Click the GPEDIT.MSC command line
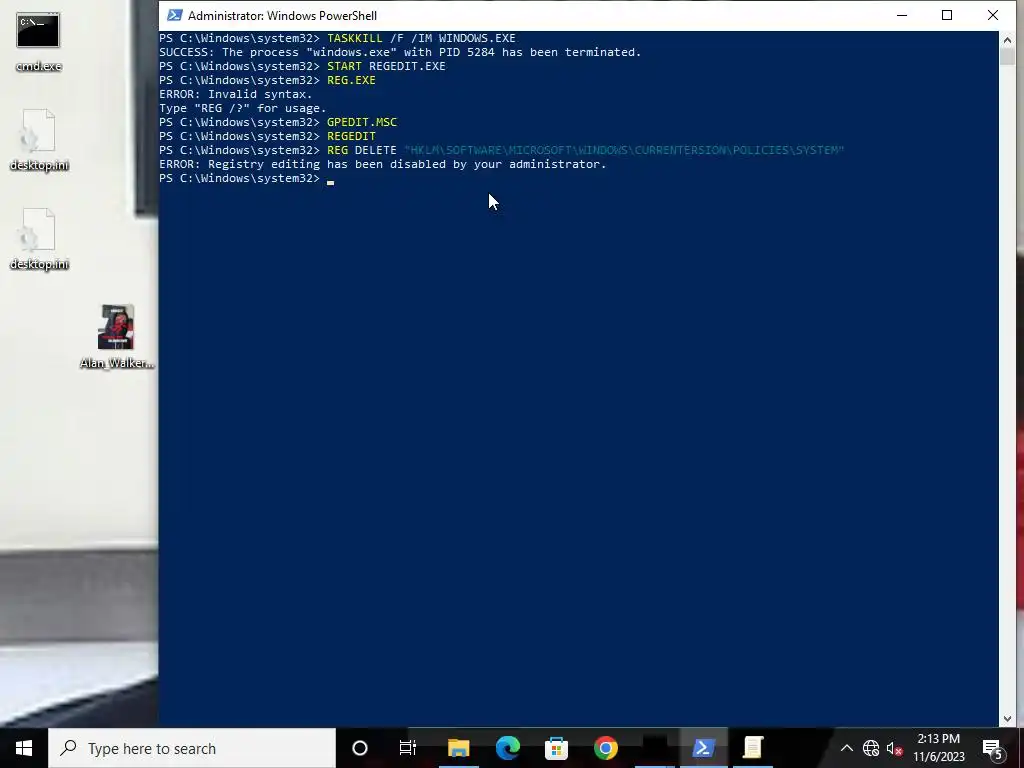The height and width of the screenshot is (768, 1024). click(278, 122)
